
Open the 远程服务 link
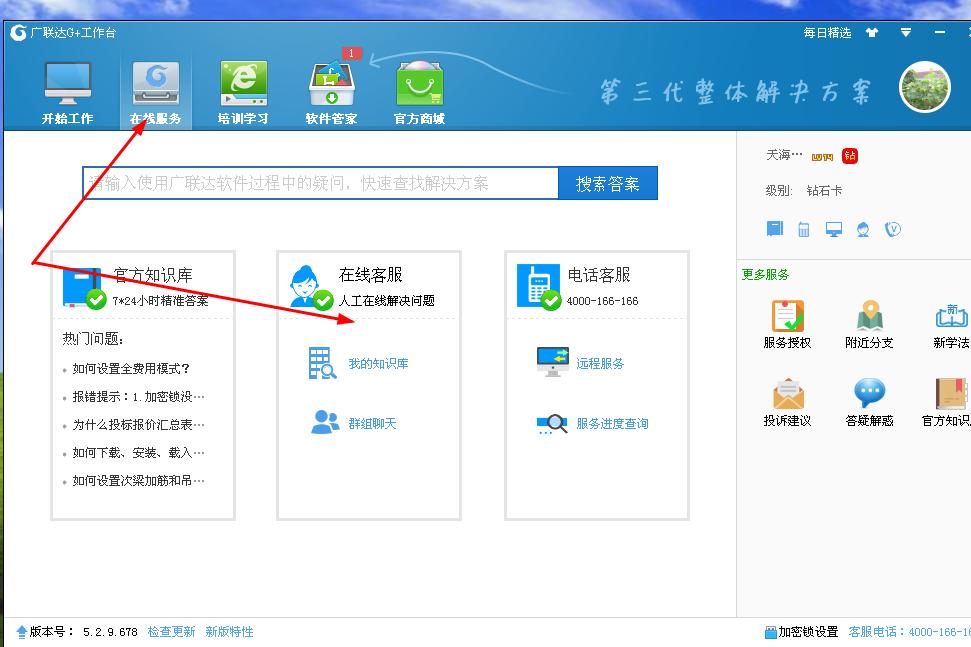tap(600, 363)
